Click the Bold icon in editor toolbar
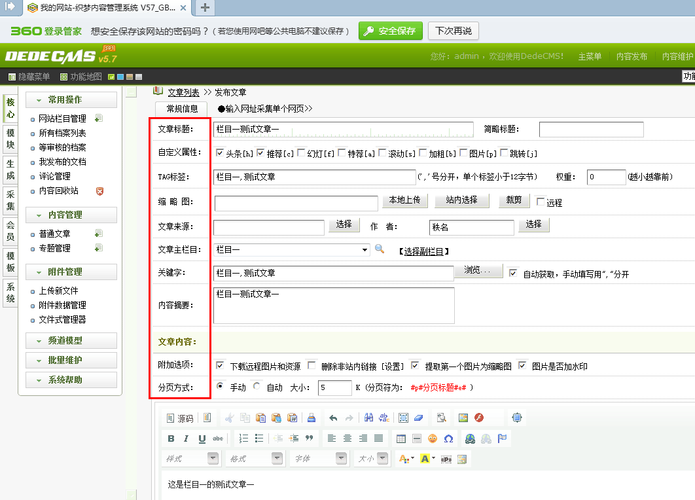Viewport: 695px width, 500px height. tap(173, 438)
